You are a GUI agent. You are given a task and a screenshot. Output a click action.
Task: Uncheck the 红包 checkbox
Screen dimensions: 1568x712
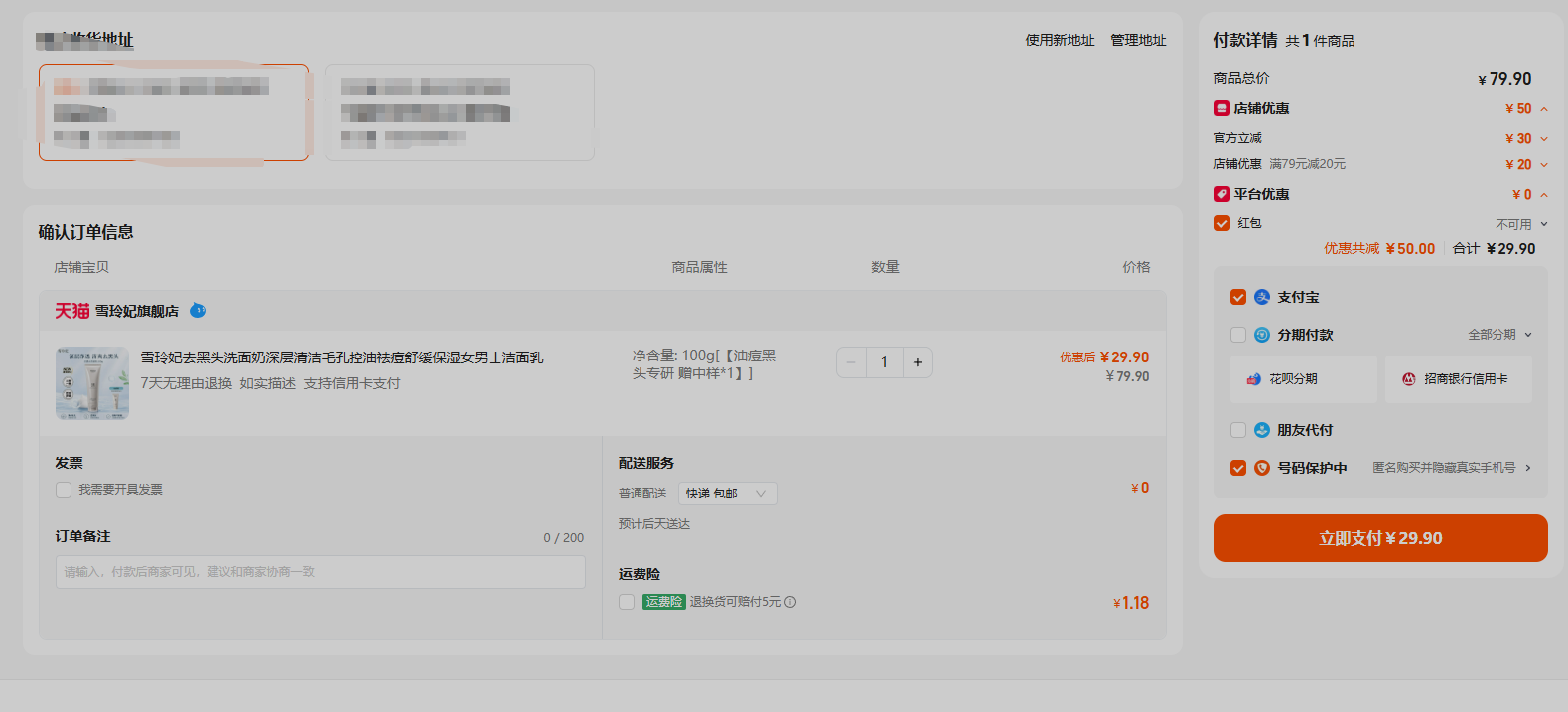(x=1222, y=223)
